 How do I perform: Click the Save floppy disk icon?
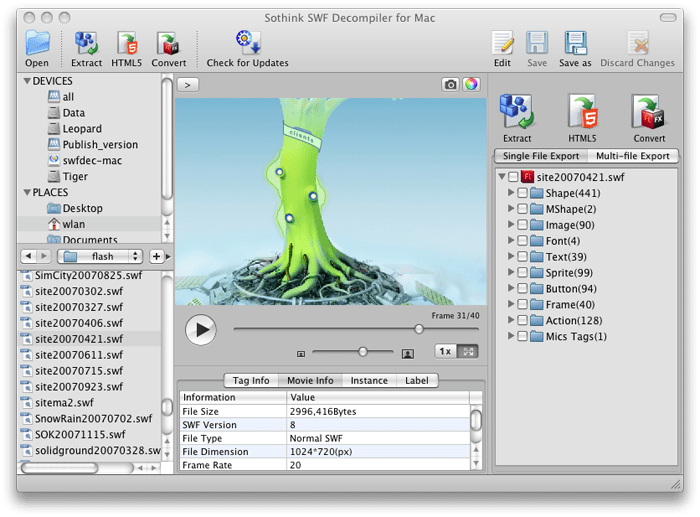537,43
